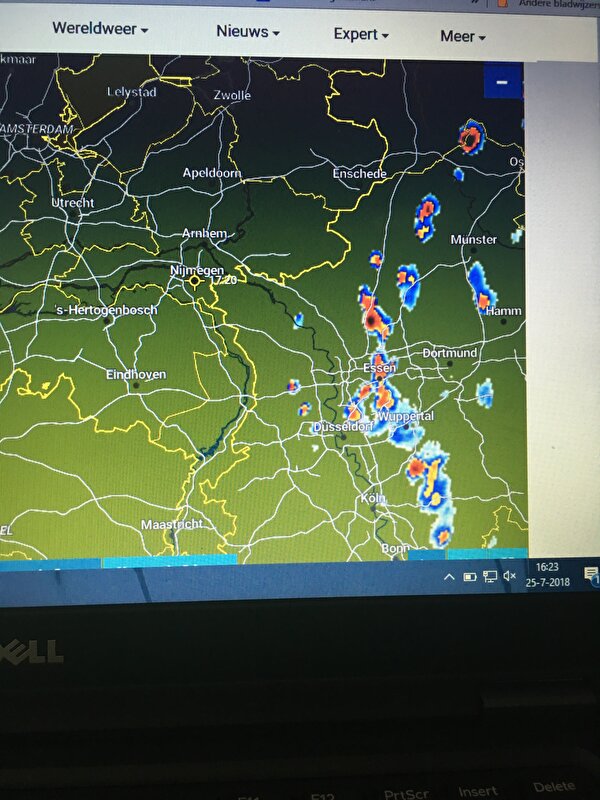Open the taskbar clock showing 16:23
The height and width of the screenshot is (800, 600).
click(547, 567)
